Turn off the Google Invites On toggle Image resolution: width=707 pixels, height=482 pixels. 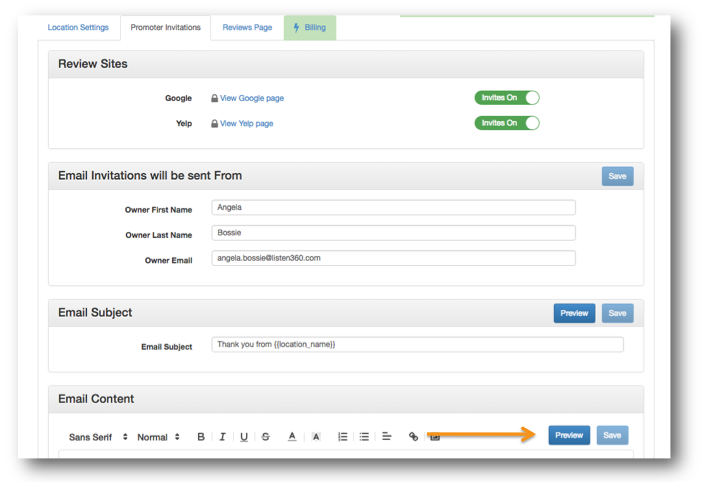pos(507,97)
